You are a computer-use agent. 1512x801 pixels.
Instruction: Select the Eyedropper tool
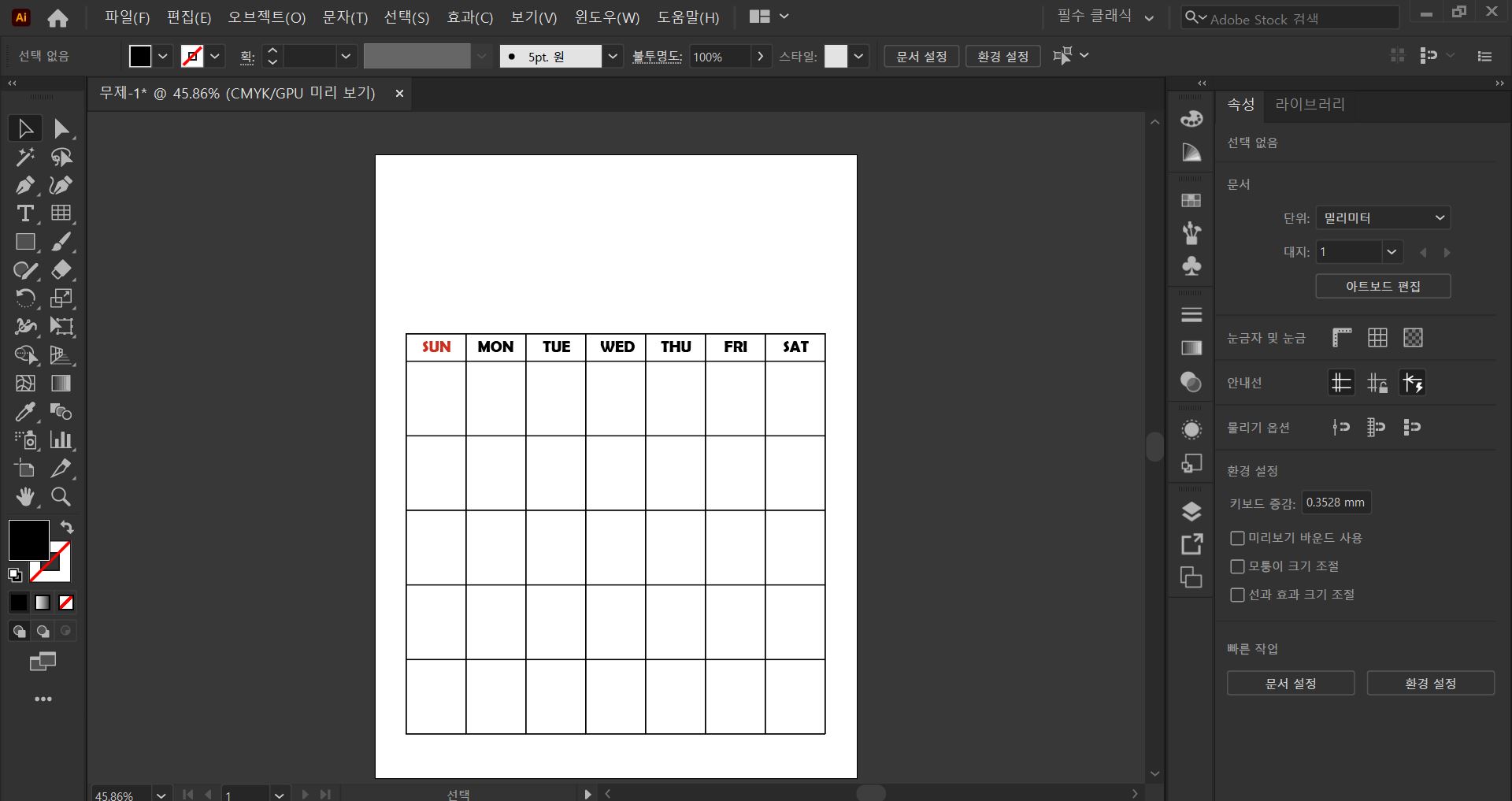(x=25, y=412)
